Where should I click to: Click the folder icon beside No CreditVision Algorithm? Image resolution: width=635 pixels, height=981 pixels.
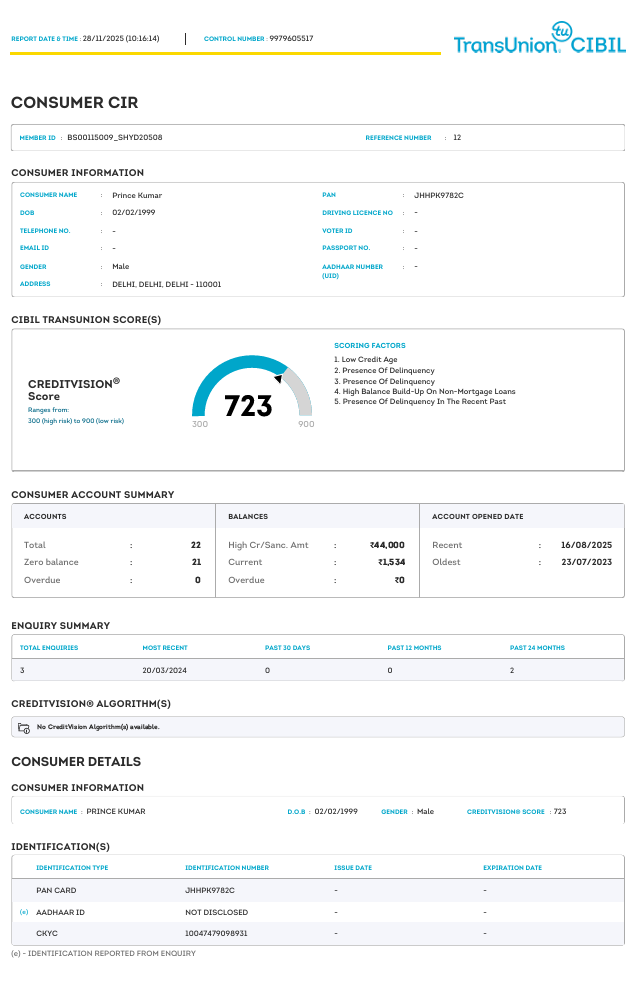[25, 728]
